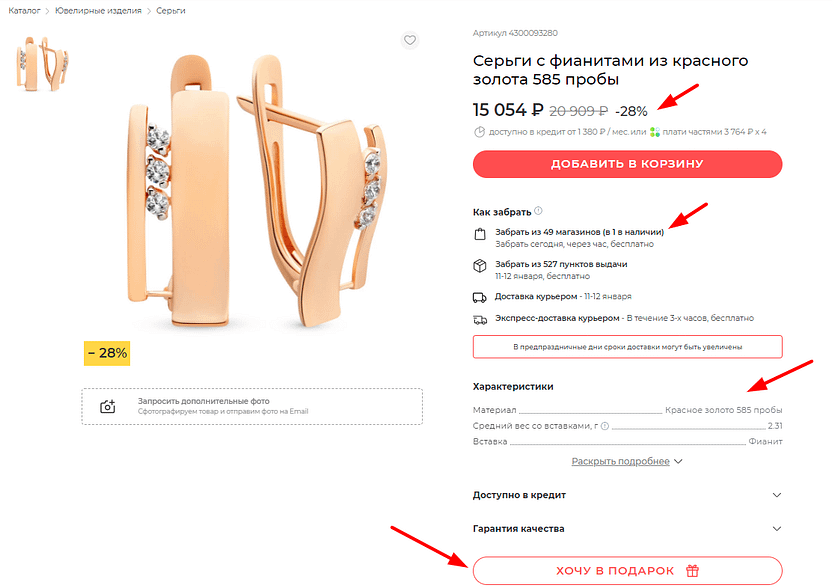Click the «Хочу в подарок» button
Screen dimensions: 832x588
627,571
